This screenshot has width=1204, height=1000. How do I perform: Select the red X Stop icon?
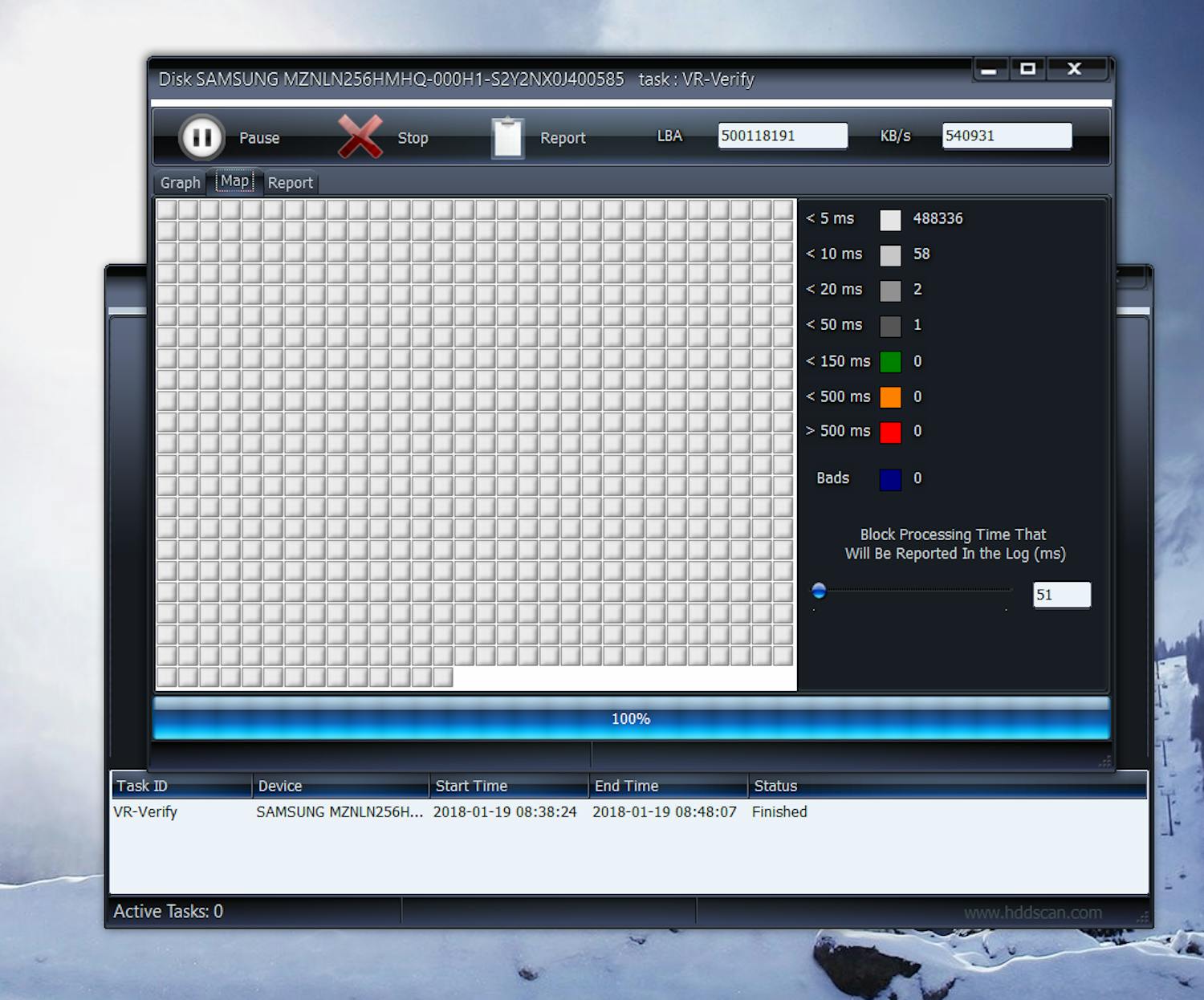click(360, 136)
